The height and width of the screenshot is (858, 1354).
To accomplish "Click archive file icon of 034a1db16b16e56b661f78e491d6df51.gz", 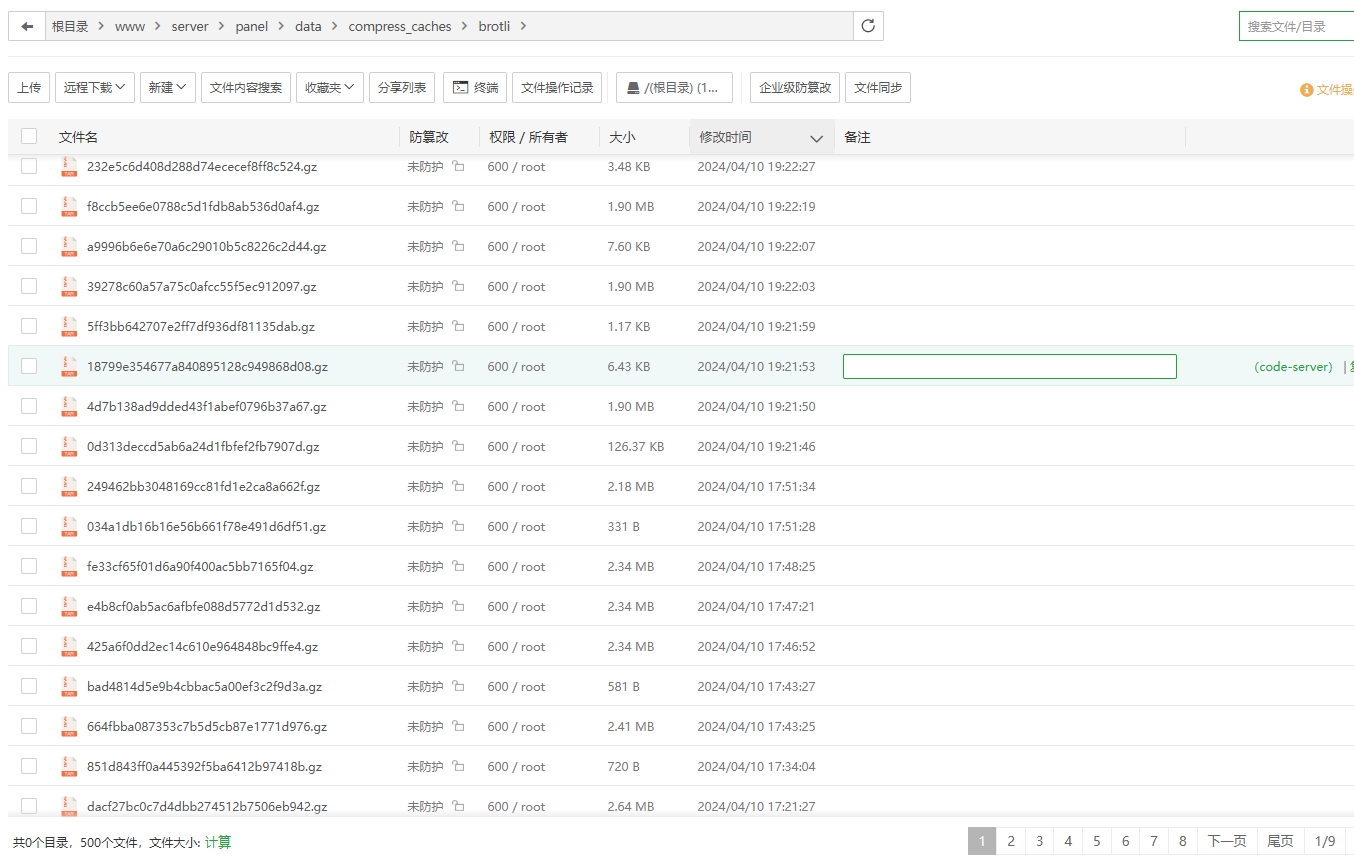I will pyautogui.click(x=69, y=526).
